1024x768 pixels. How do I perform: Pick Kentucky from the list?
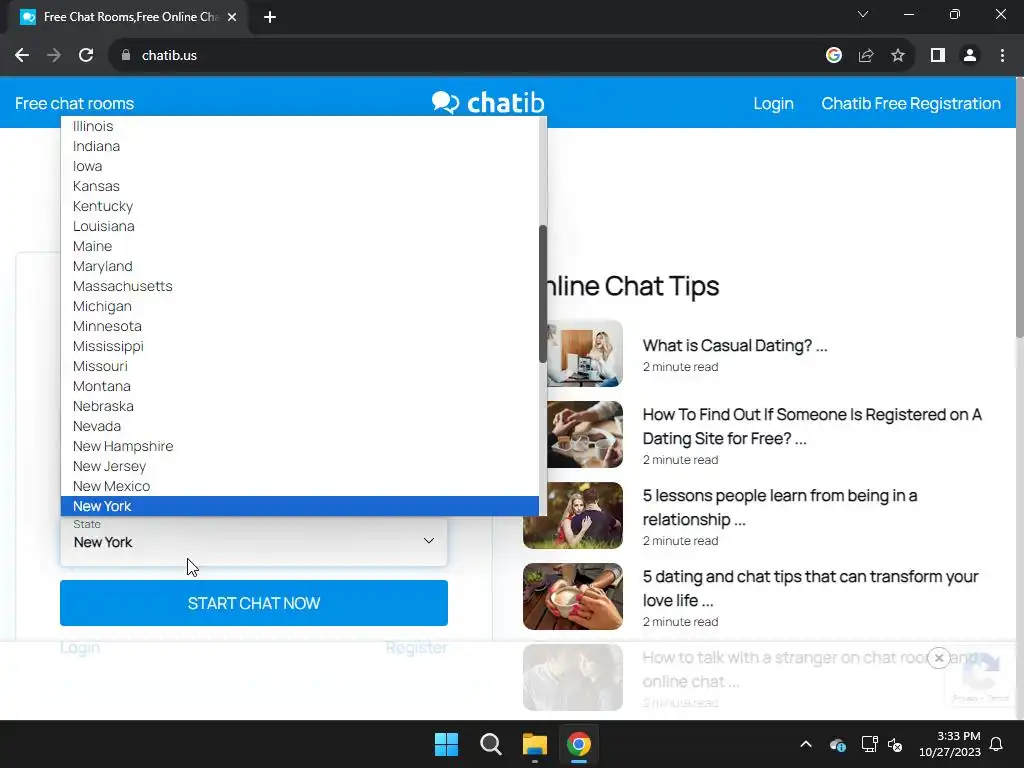(x=300, y=206)
